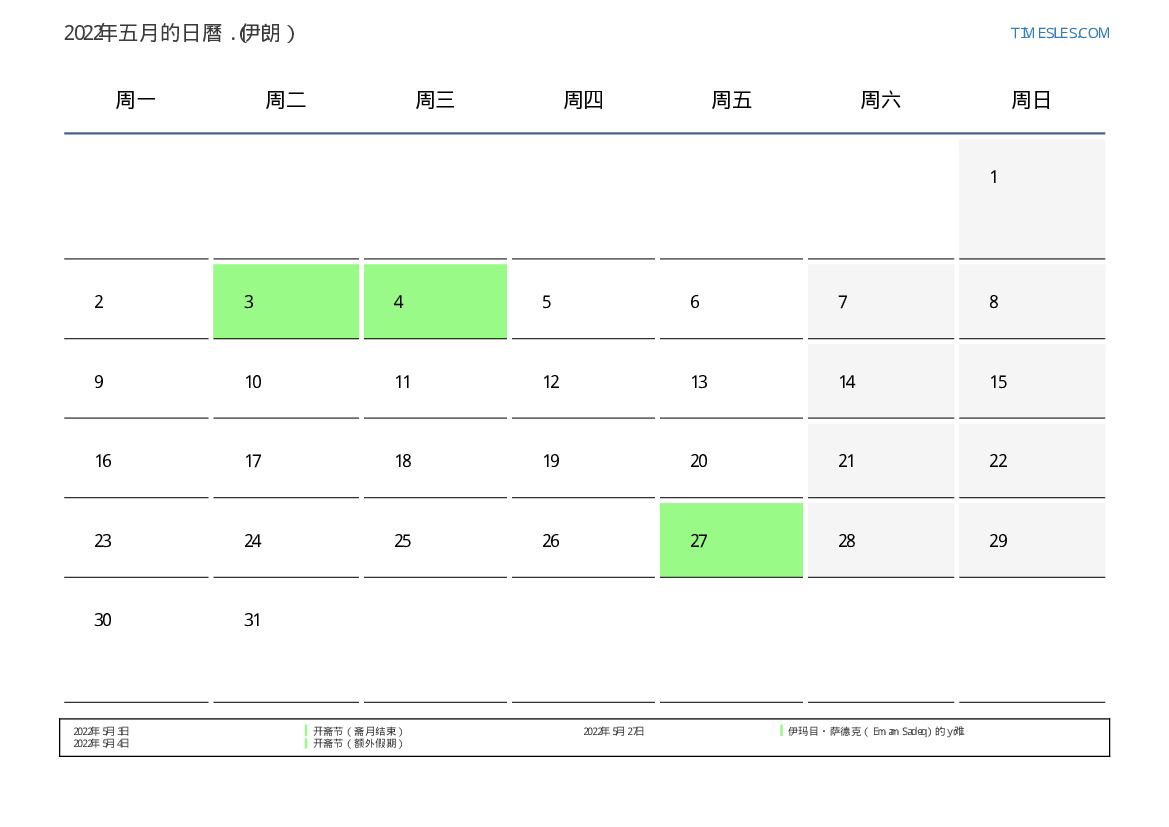This screenshot has height=827, width=1169.
Task: Select Saturday day 21
Action: (x=880, y=461)
